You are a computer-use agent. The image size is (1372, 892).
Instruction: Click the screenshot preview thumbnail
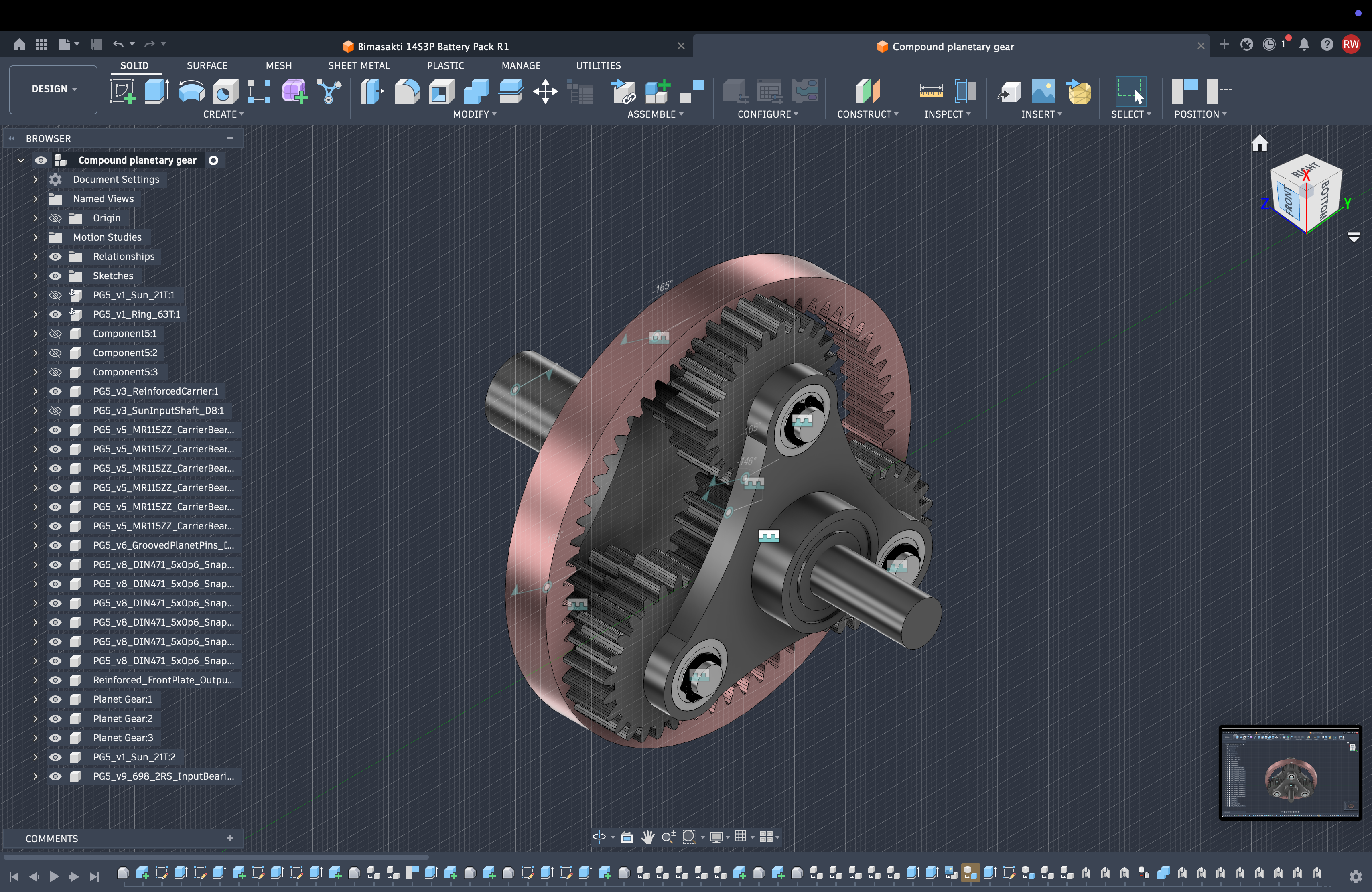1290,772
